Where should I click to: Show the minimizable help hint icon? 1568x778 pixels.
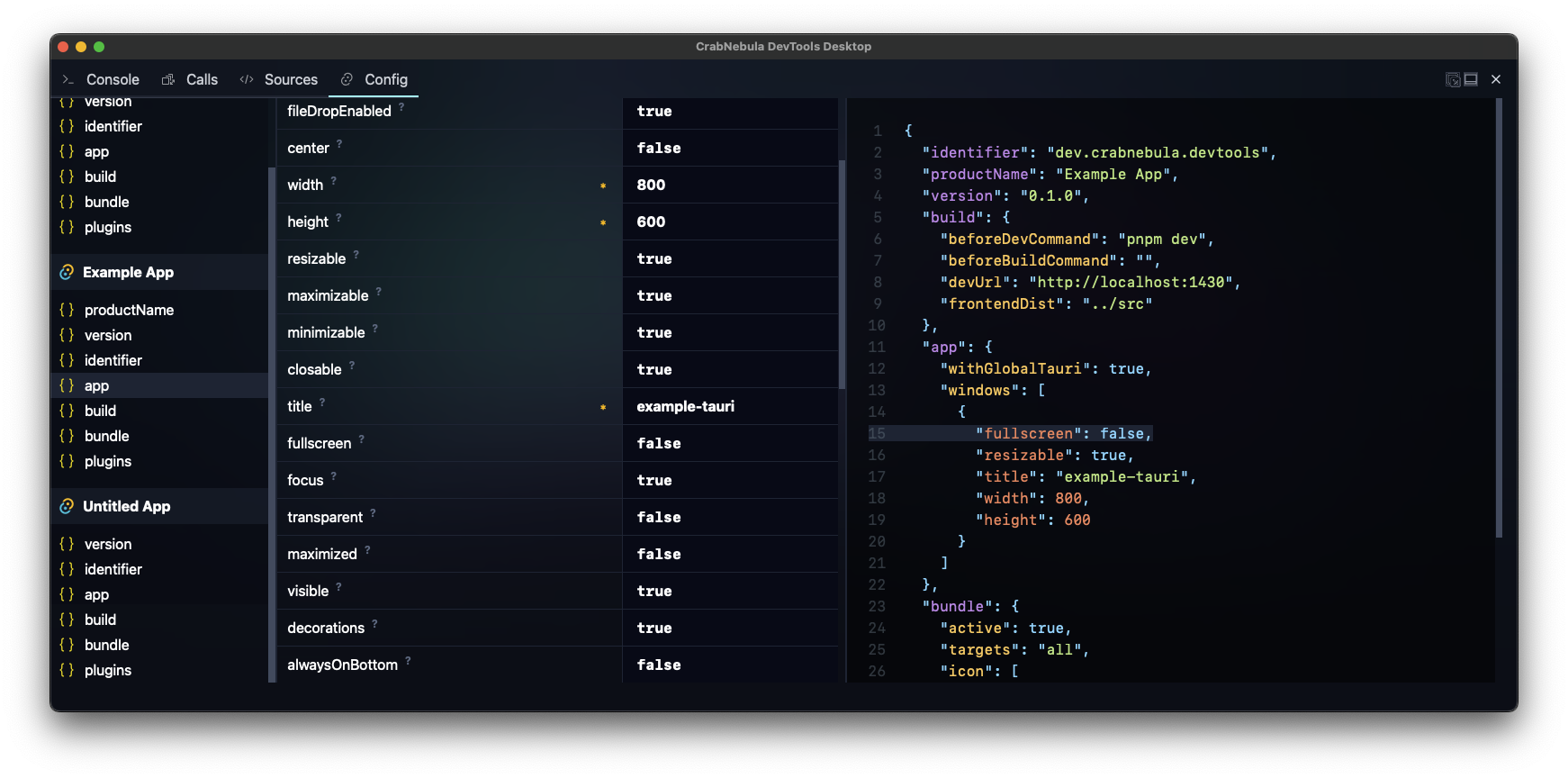coord(375,328)
